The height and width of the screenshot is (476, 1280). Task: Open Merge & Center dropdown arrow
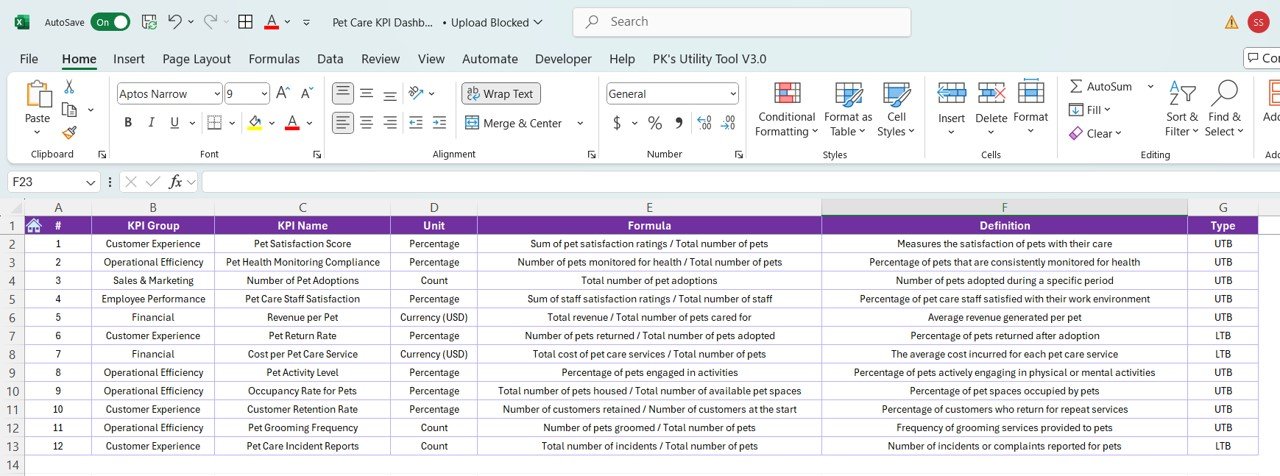click(x=580, y=123)
